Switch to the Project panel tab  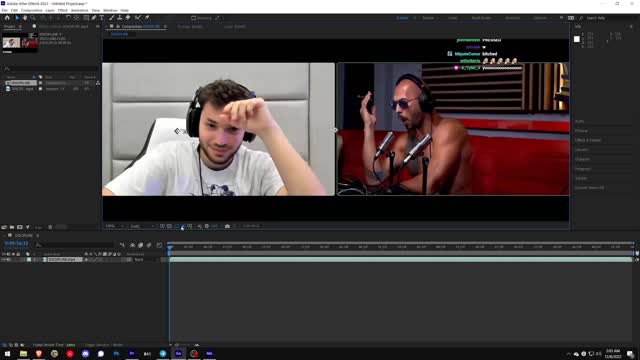[9, 27]
